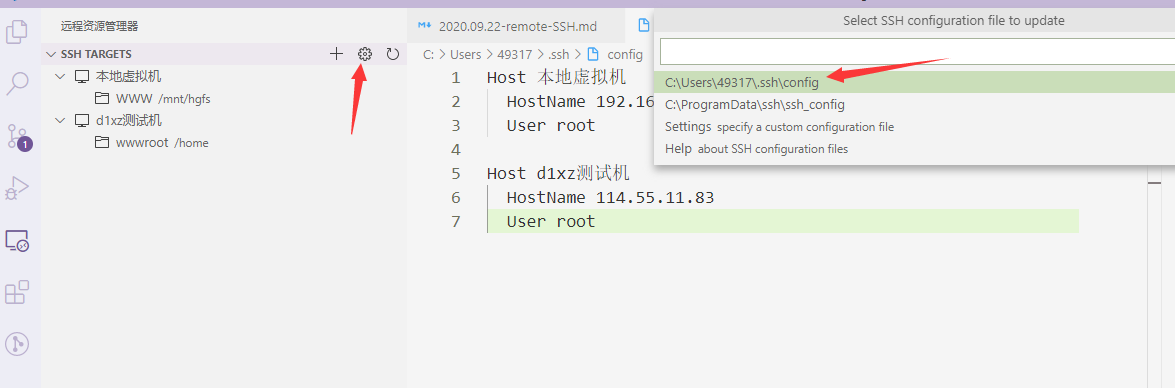Refresh the SSH targets list
Screen dimensions: 1175x388
pos(393,54)
